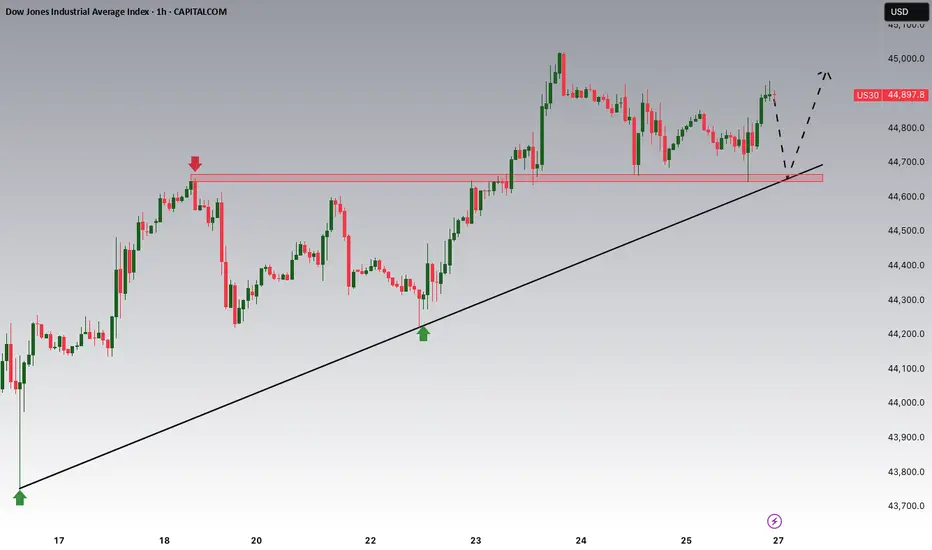This screenshot has width=932, height=550.
Task: Click the US30 symbol price label
Action: point(867,95)
